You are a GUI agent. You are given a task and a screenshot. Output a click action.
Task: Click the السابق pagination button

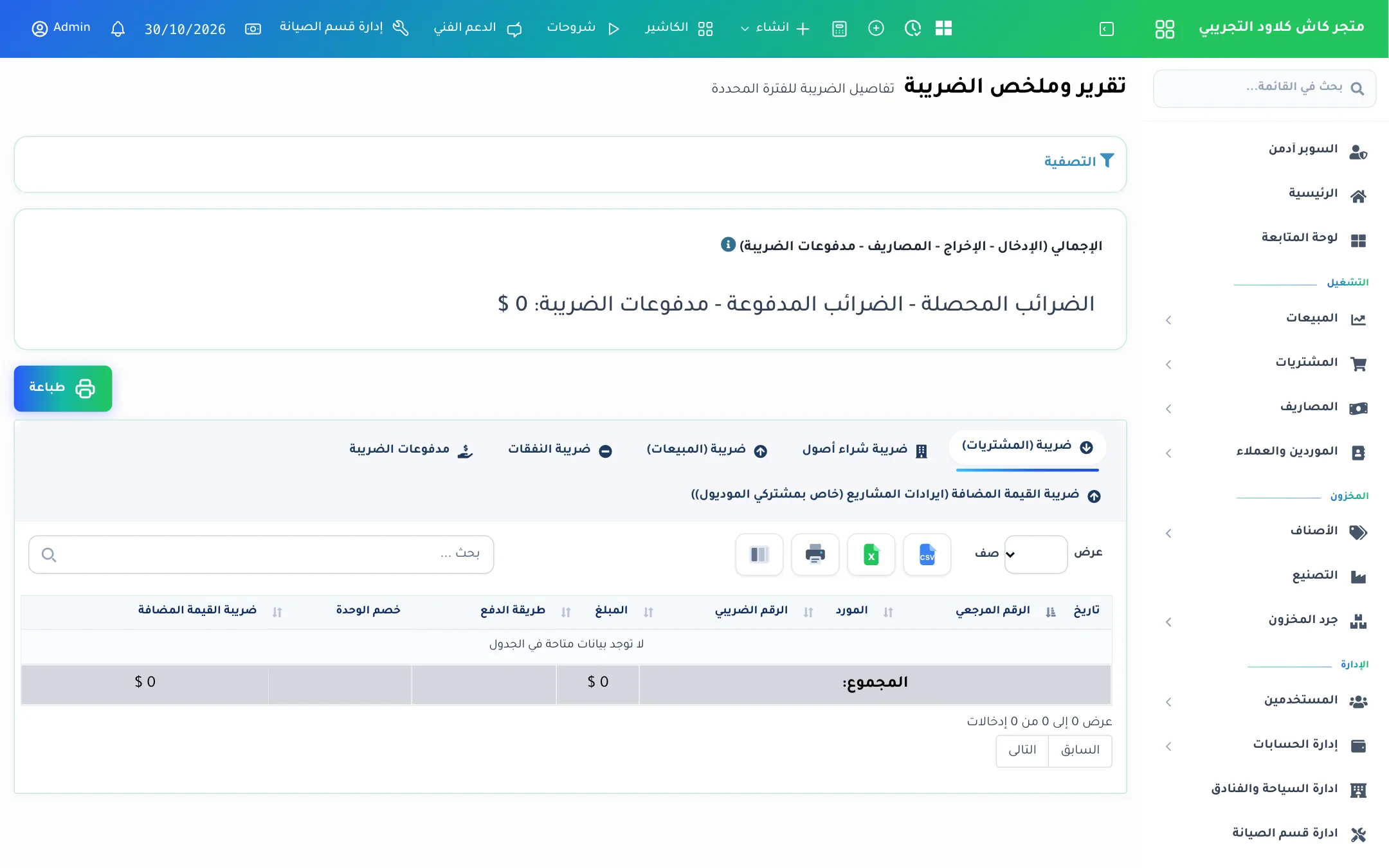click(1080, 750)
